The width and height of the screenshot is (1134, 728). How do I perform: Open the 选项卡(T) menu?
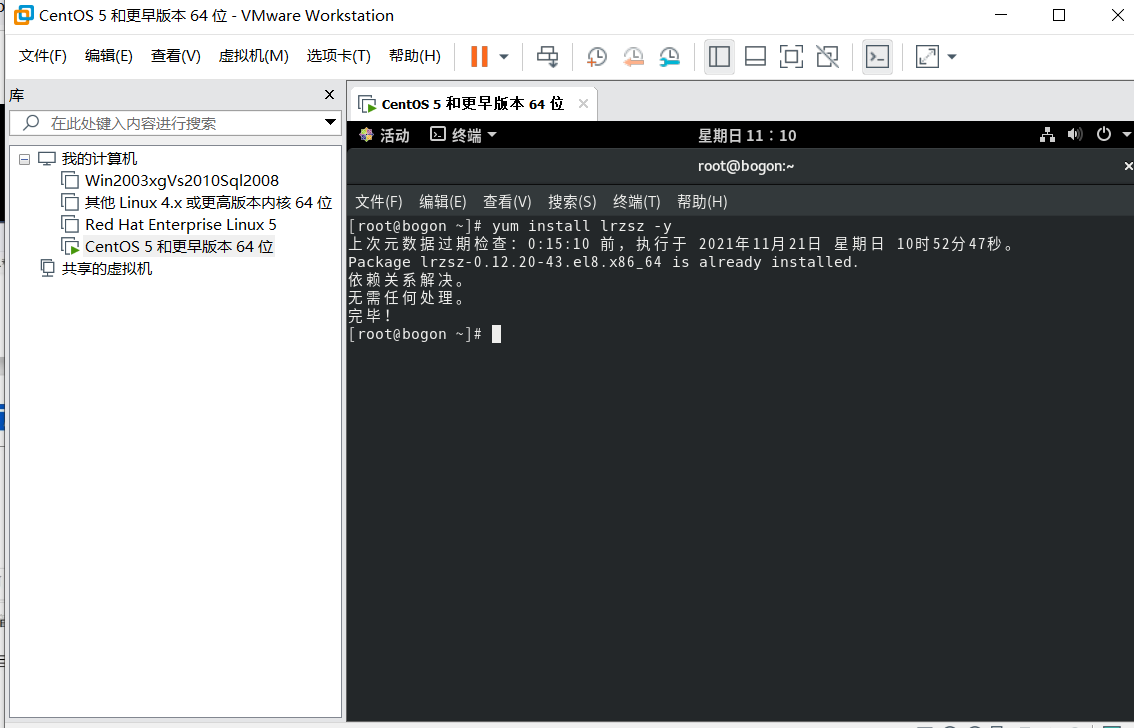pos(338,56)
